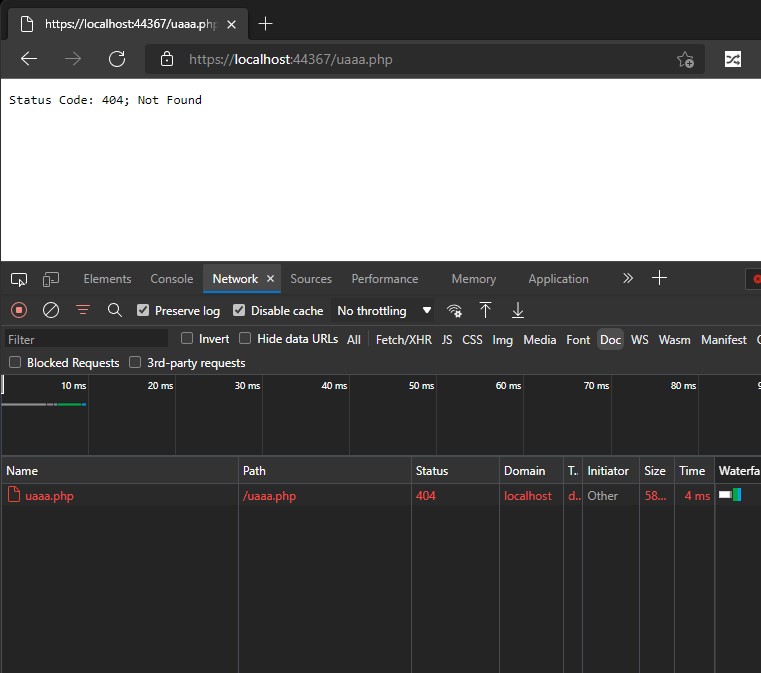This screenshot has height=673, width=761.
Task: Go to the Memory tab
Action: pos(474,279)
